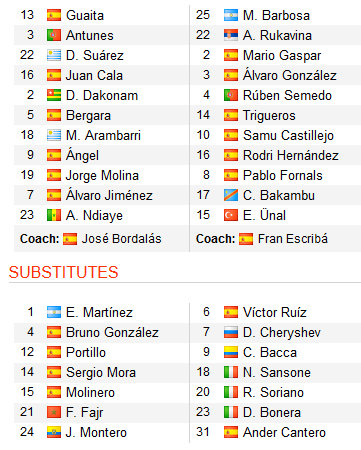This screenshot has height=450, width=361.
Task: Click the Italy flag next to N. Sansone
Action: pos(231,372)
